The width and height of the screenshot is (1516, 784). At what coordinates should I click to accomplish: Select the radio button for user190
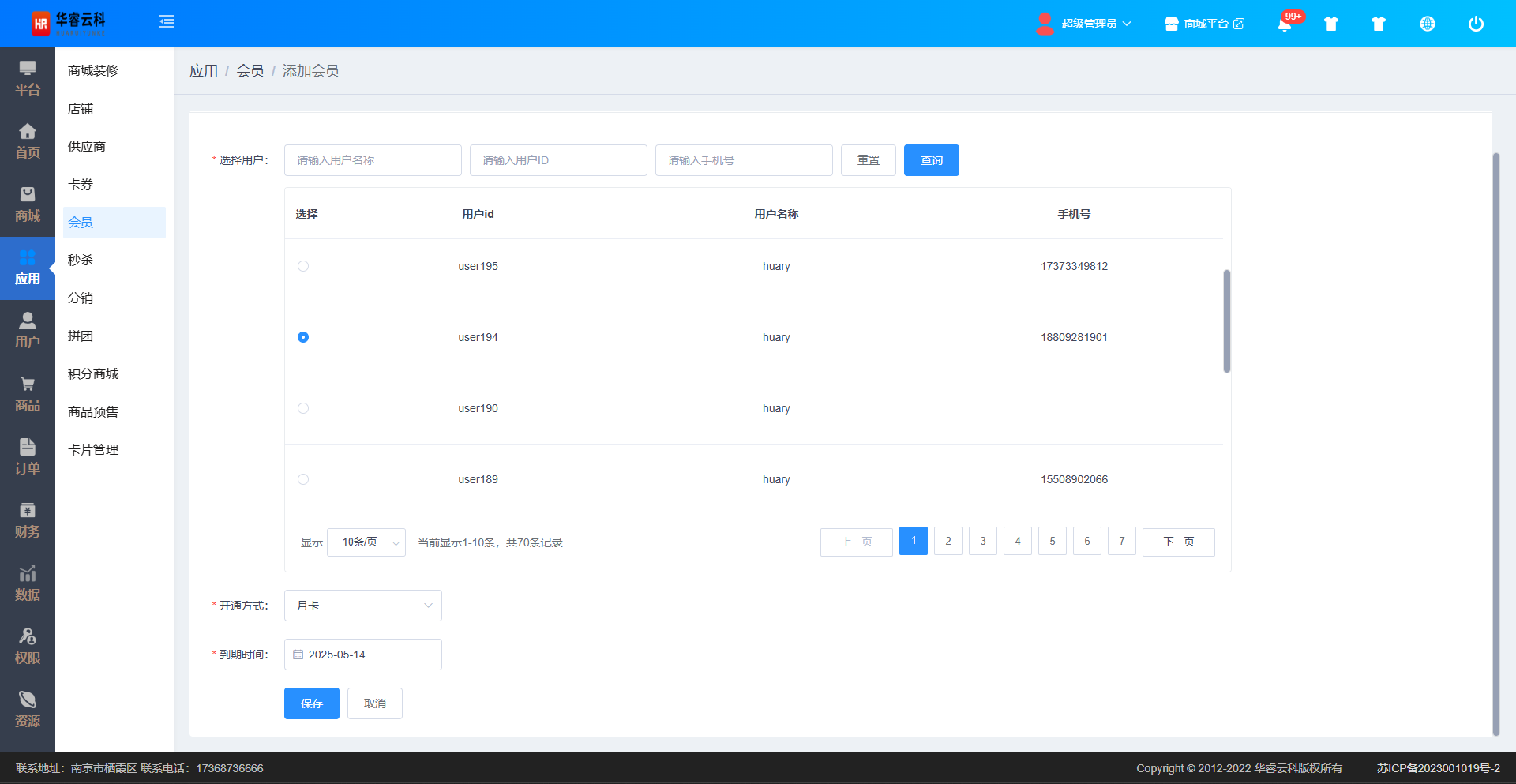303,408
